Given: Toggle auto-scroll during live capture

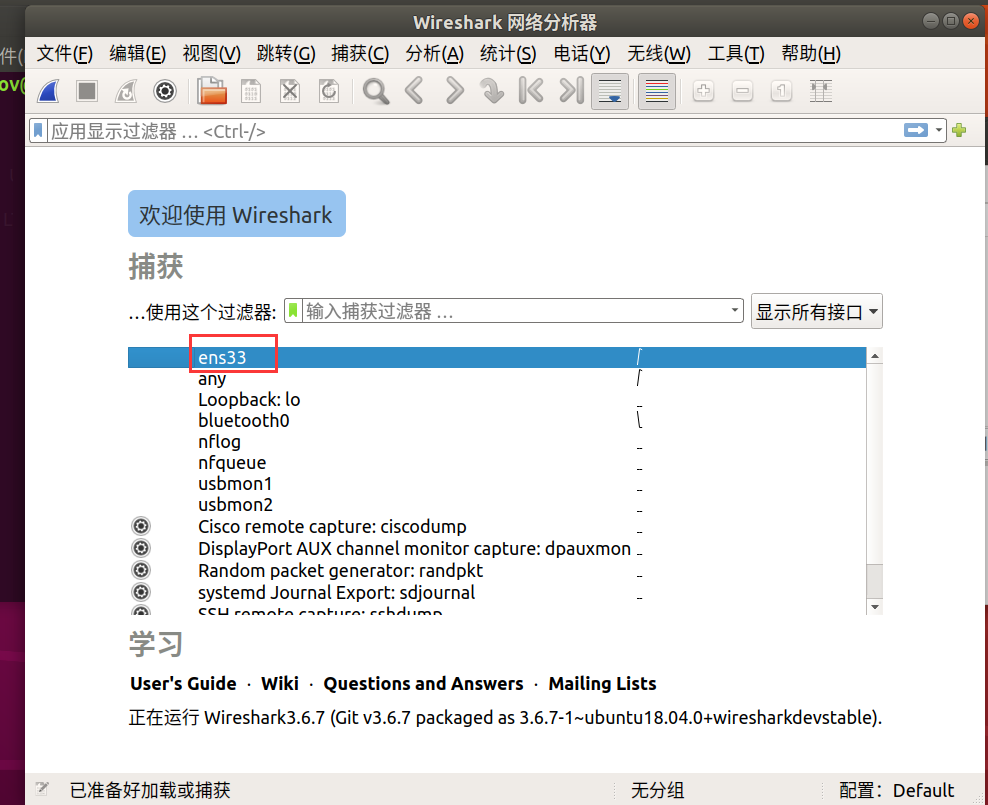Looking at the screenshot, I should (x=610, y=91).
